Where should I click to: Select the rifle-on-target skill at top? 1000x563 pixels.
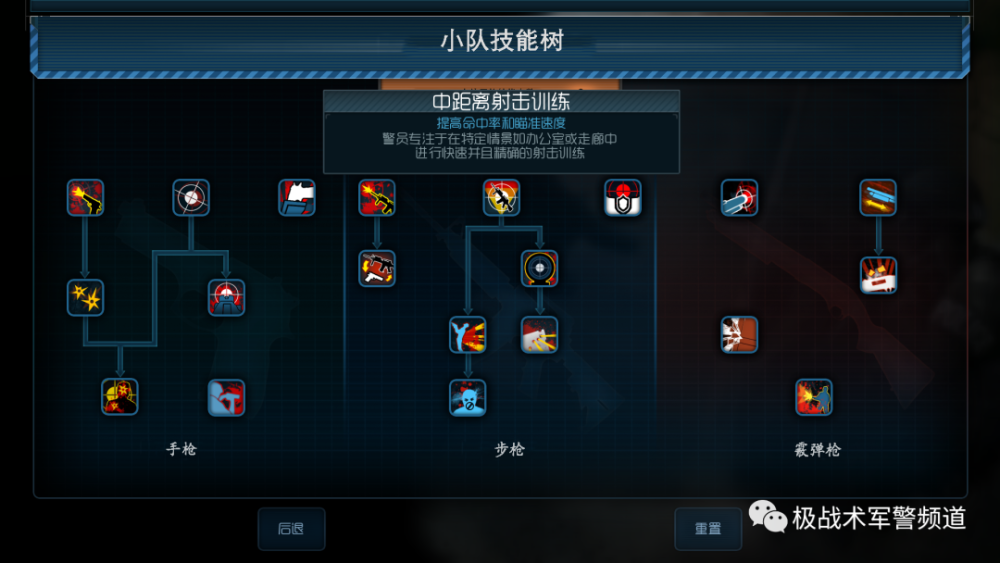coord(501,198)
